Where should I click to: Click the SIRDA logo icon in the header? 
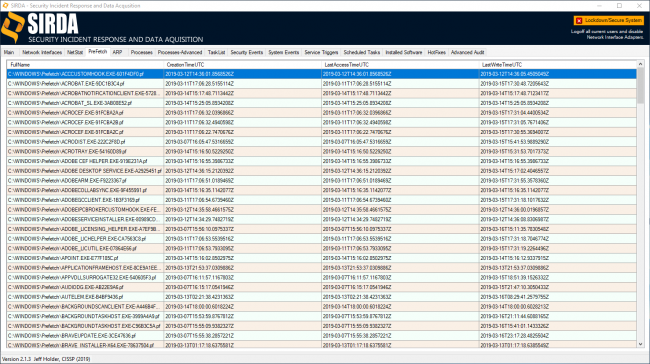pyautogui.click(x=12, y=27)
